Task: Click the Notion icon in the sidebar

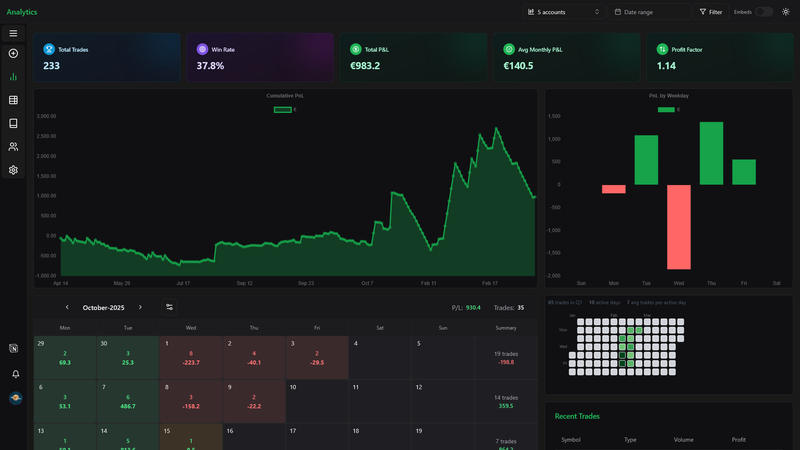Action: [14, 348]
